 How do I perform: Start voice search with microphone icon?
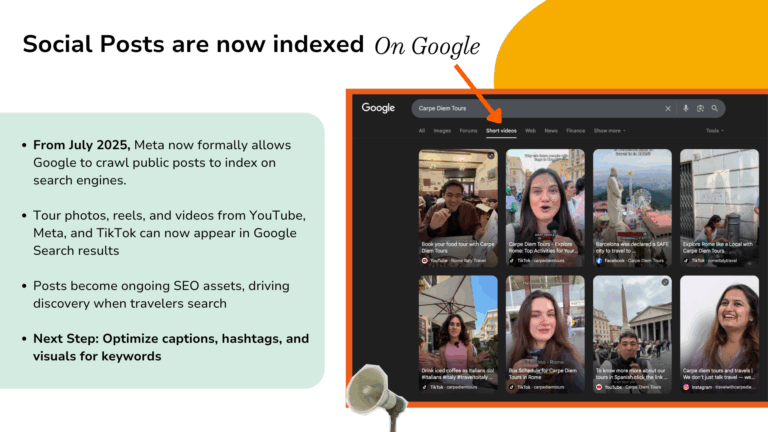[686, 108]
